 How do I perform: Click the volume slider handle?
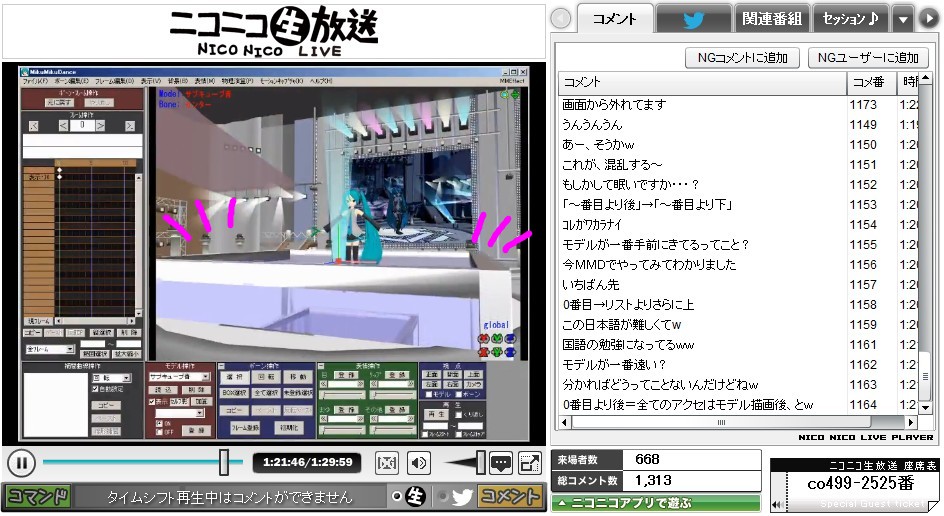point(480,462)
